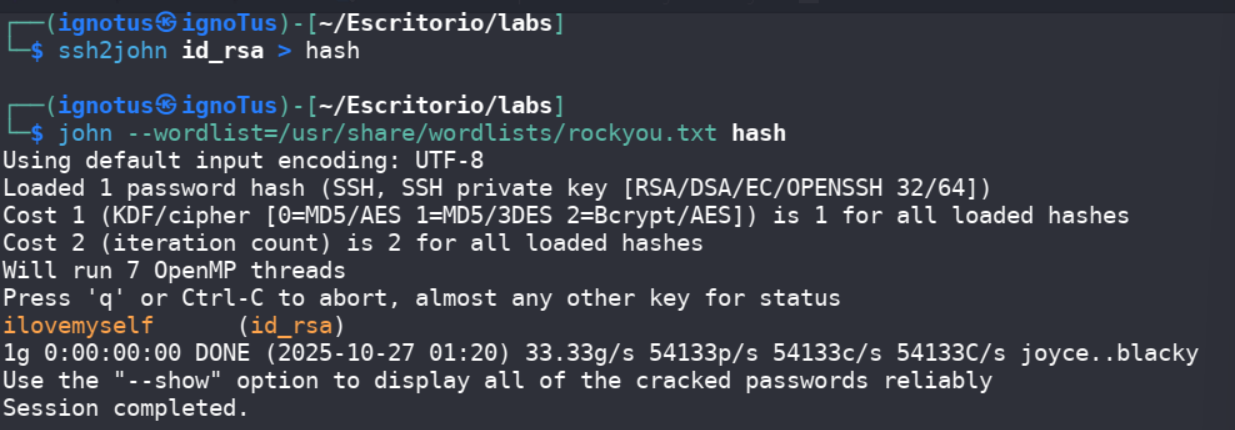Click the "Session completed." line
The width and height of the screenshot is (1235, 430).
coord(125,408)
